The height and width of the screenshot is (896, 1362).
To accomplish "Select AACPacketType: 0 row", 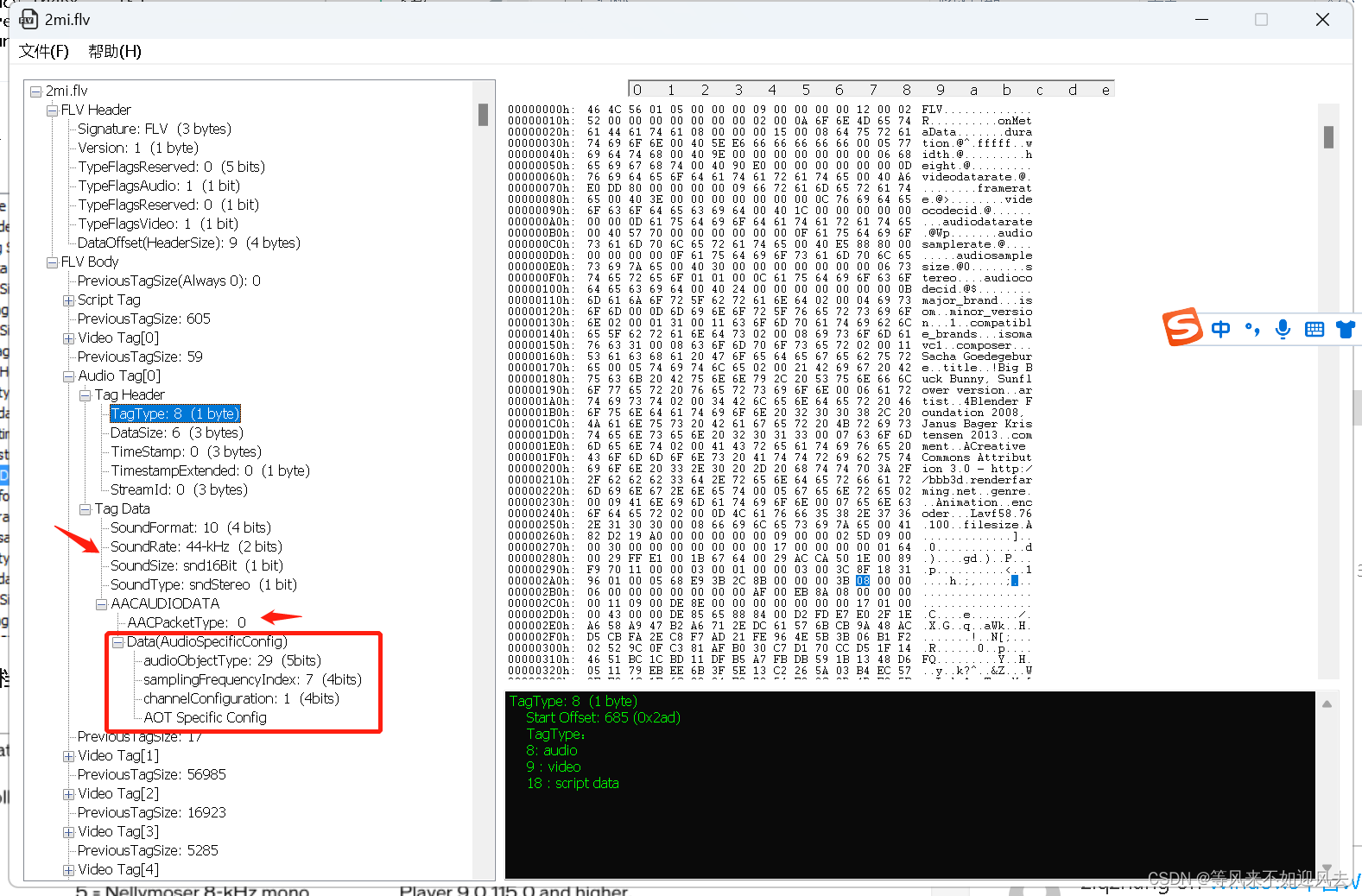I will coord(187,622).
